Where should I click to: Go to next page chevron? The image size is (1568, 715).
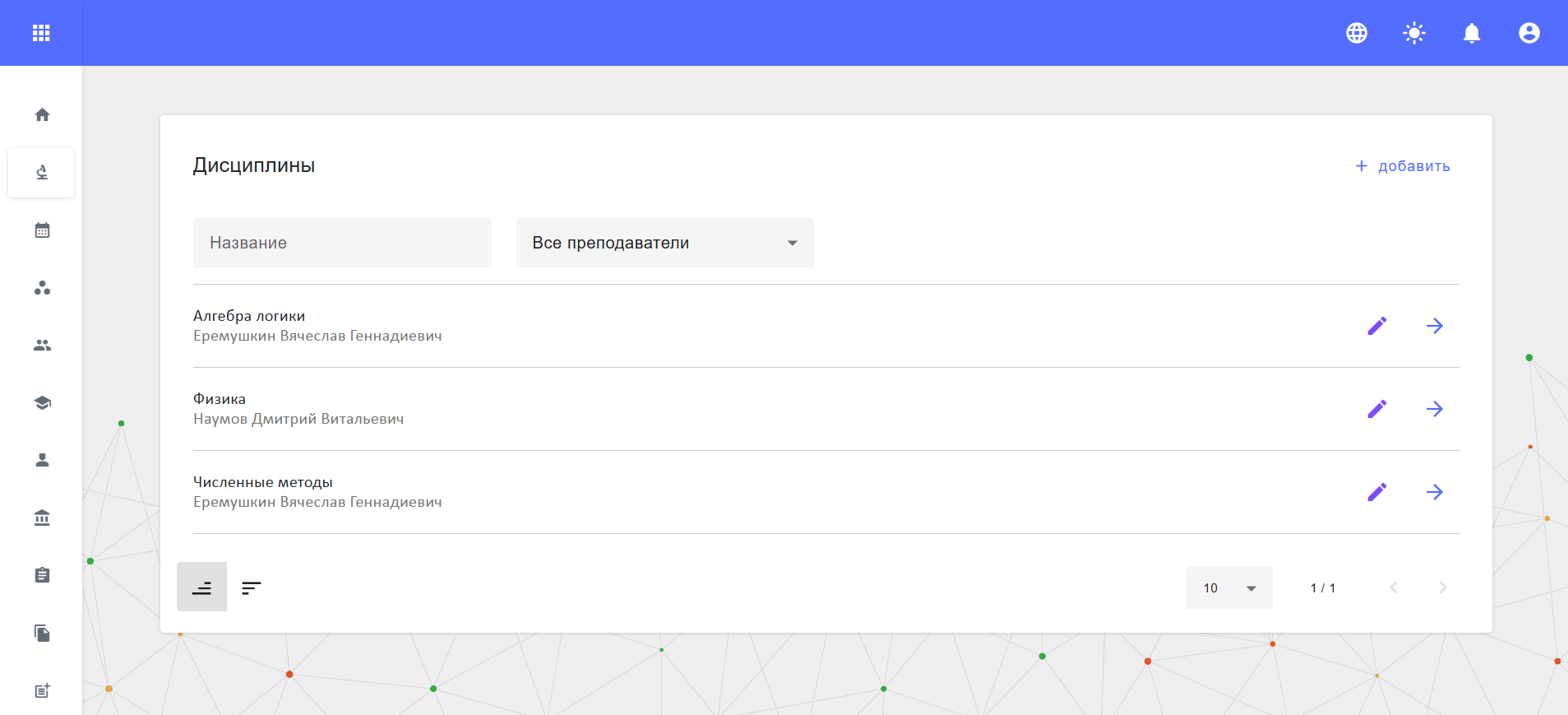coord(1443,587)
